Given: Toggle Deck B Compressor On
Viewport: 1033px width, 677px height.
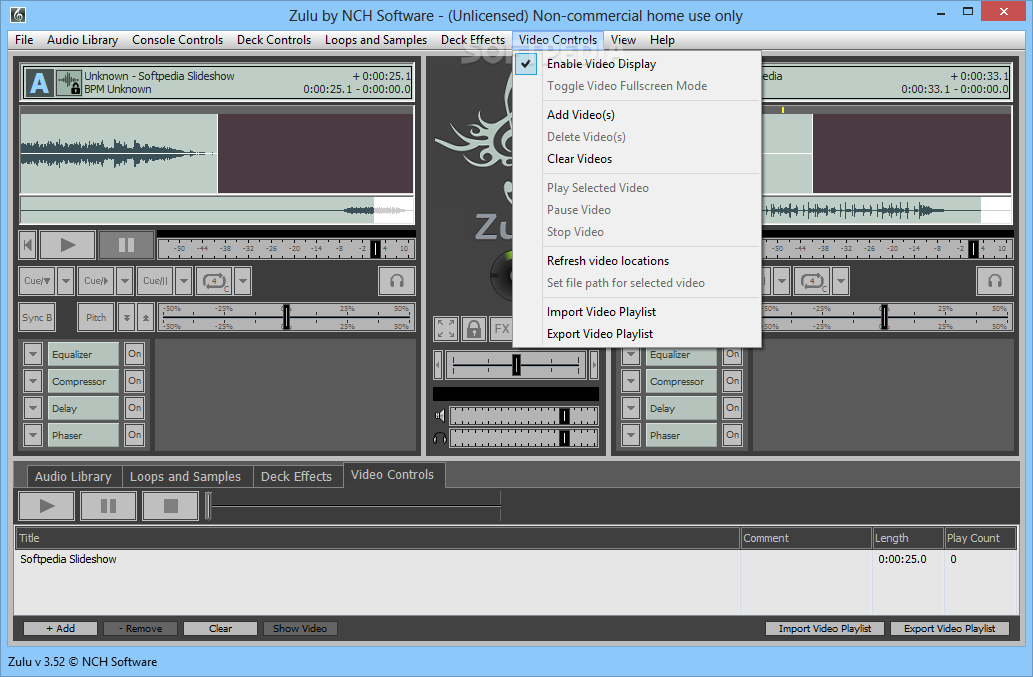Looking at the screenshot, I should [x=733, y=381].
